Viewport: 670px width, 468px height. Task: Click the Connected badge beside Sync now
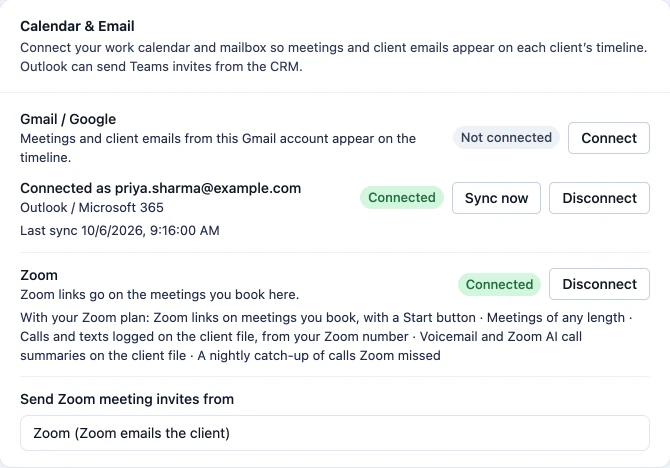[x=402, y=197]
